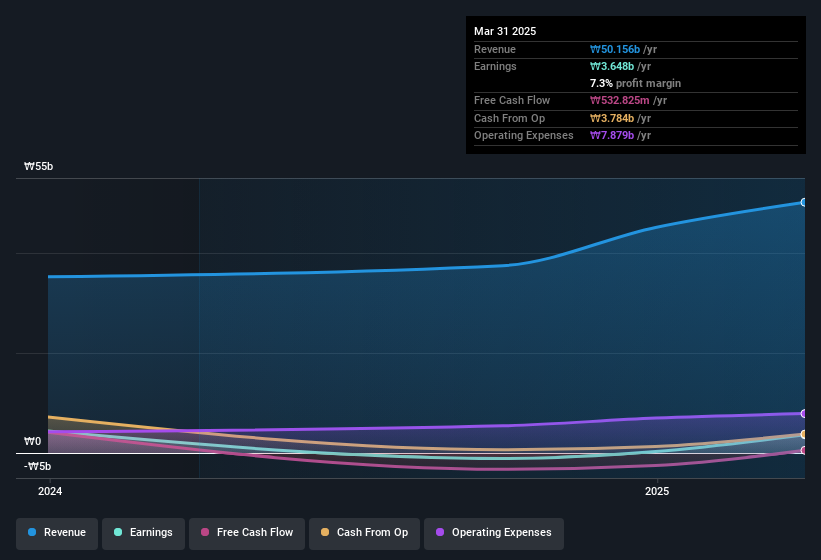Click the ₩7.879b operating expenses value
The height and width of the screenshot is (560, 821).
click(x=612, y=136)
